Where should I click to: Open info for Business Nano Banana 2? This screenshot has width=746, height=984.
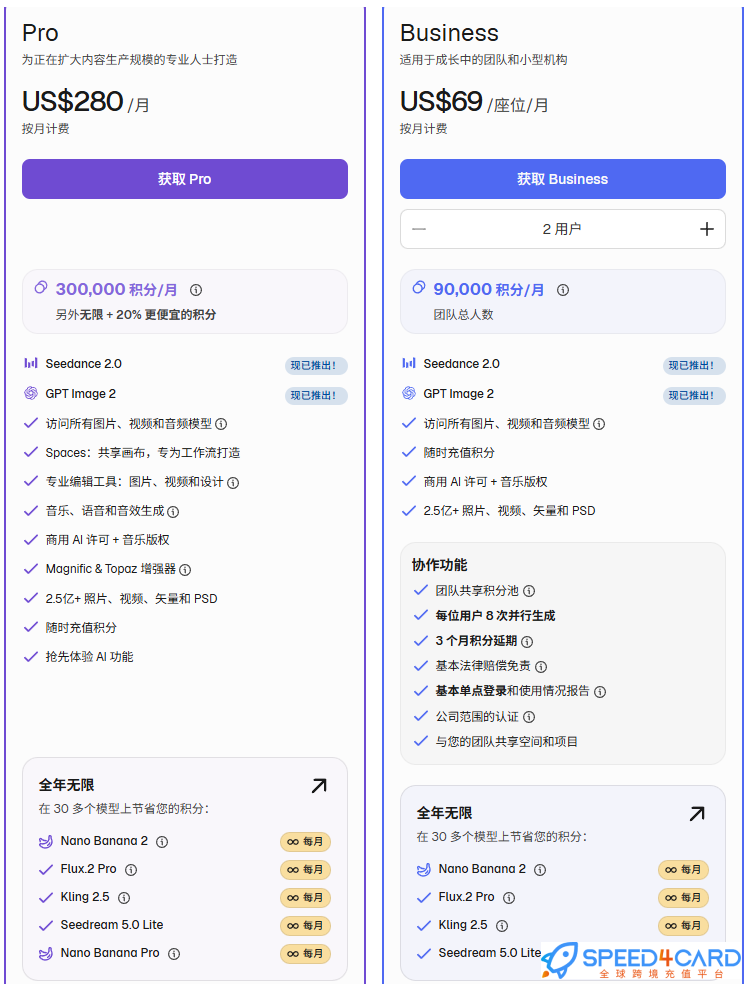(540, 870)
